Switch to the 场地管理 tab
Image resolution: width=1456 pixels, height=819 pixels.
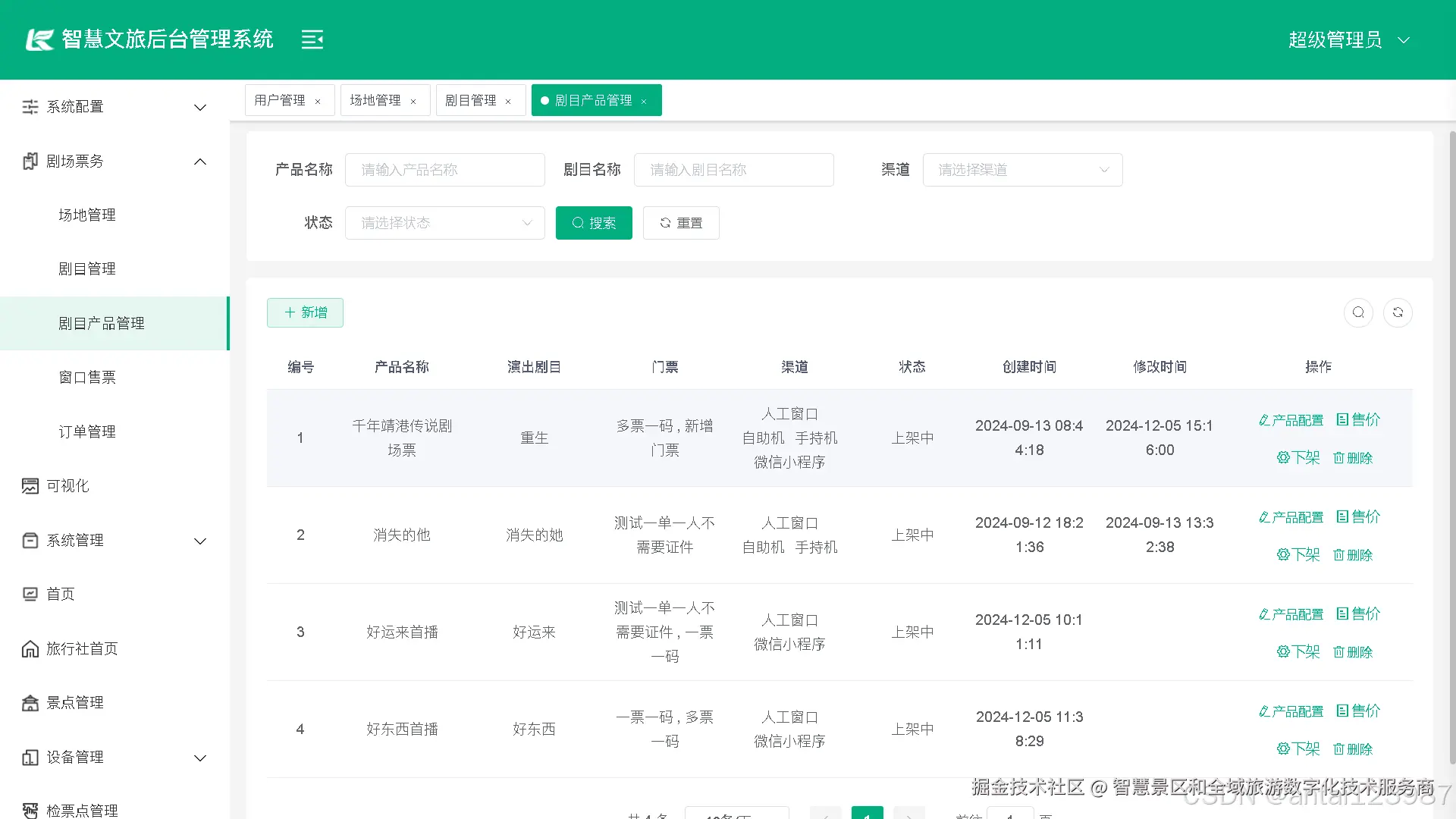click(375, 100)
